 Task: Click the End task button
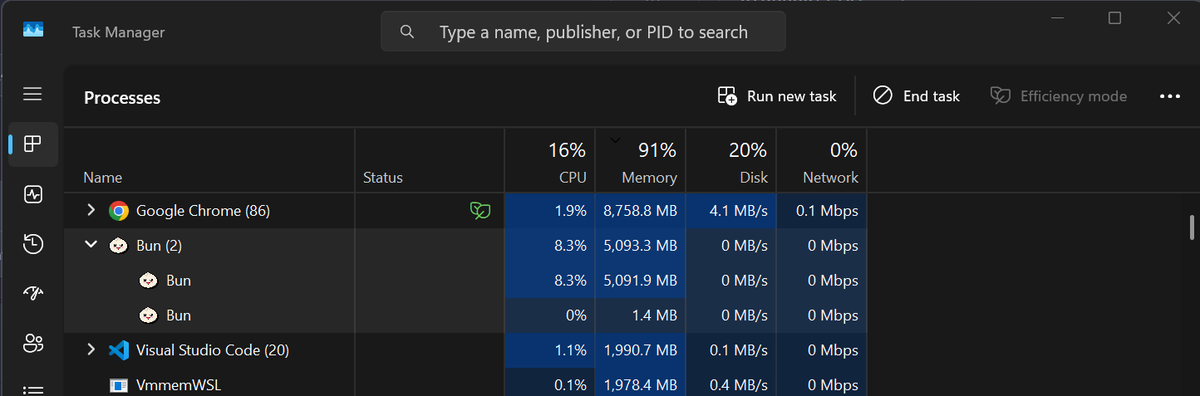pyautogui.click(x=916, y=96)
